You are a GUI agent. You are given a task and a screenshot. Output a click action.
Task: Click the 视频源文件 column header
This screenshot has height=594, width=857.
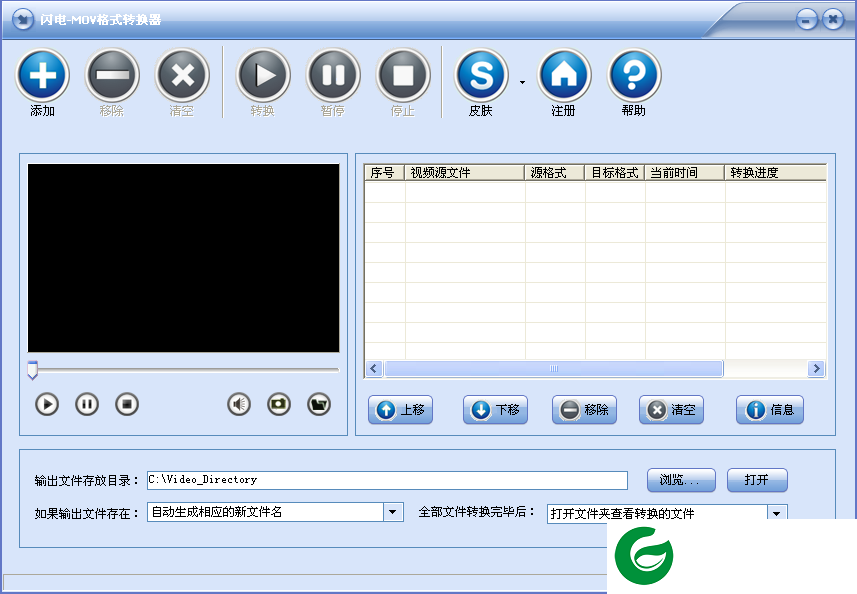(465, 173)
